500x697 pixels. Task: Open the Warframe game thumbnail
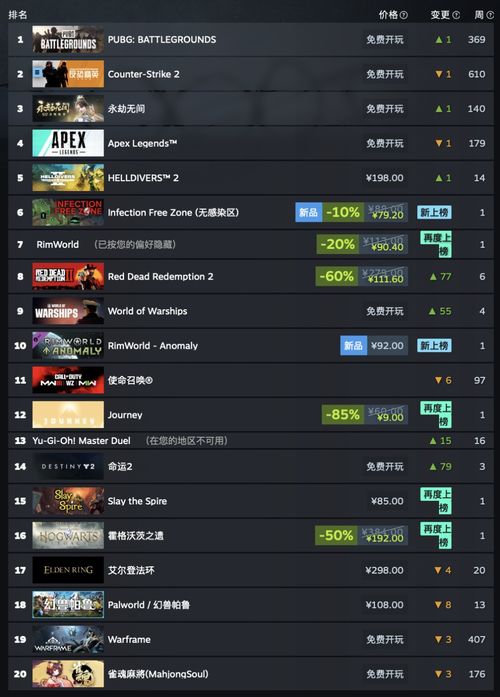tap(68, 639)
